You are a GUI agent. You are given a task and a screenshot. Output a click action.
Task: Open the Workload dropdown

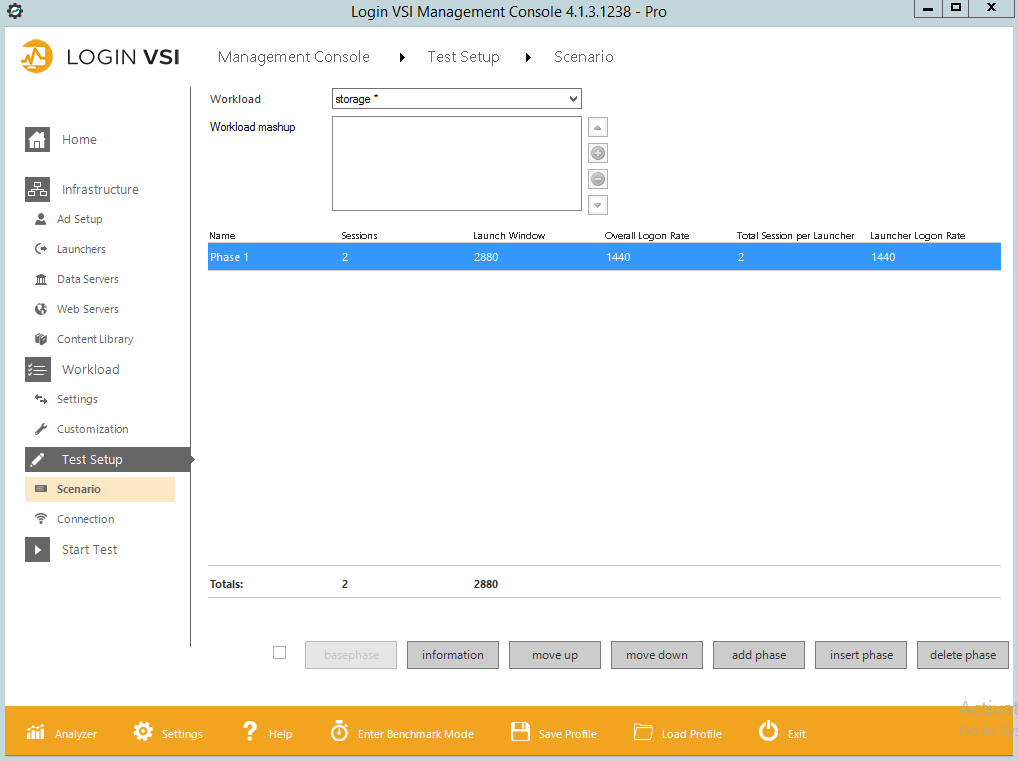coord(456,99)
